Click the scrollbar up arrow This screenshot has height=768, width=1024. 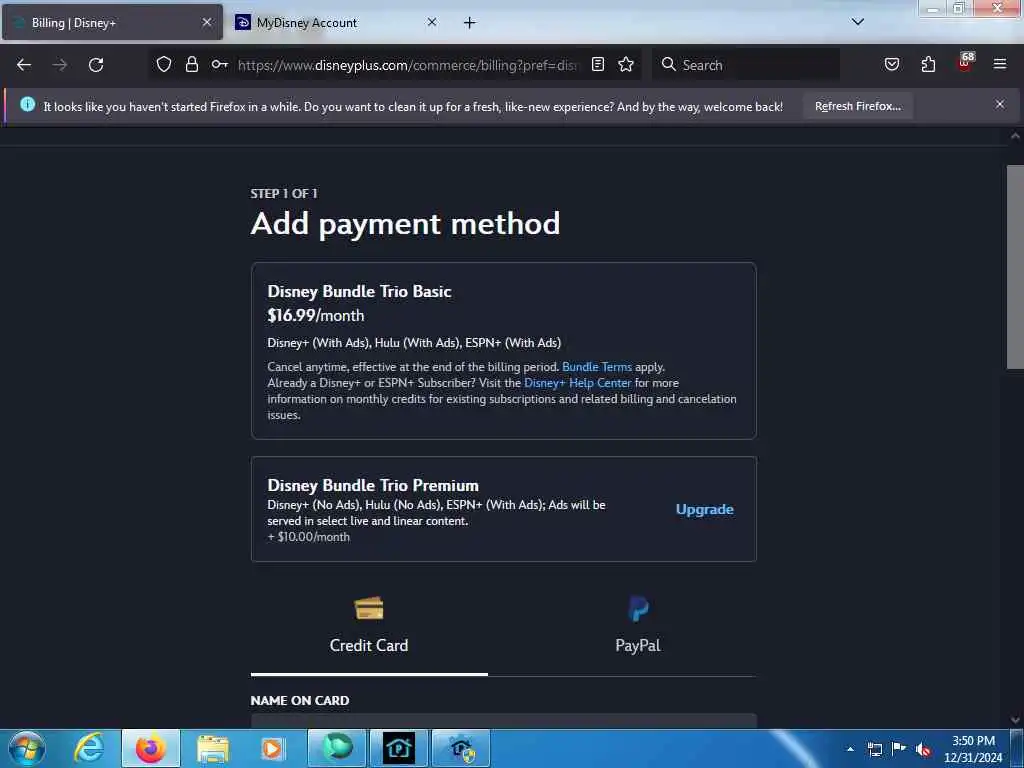[1015, 136]
